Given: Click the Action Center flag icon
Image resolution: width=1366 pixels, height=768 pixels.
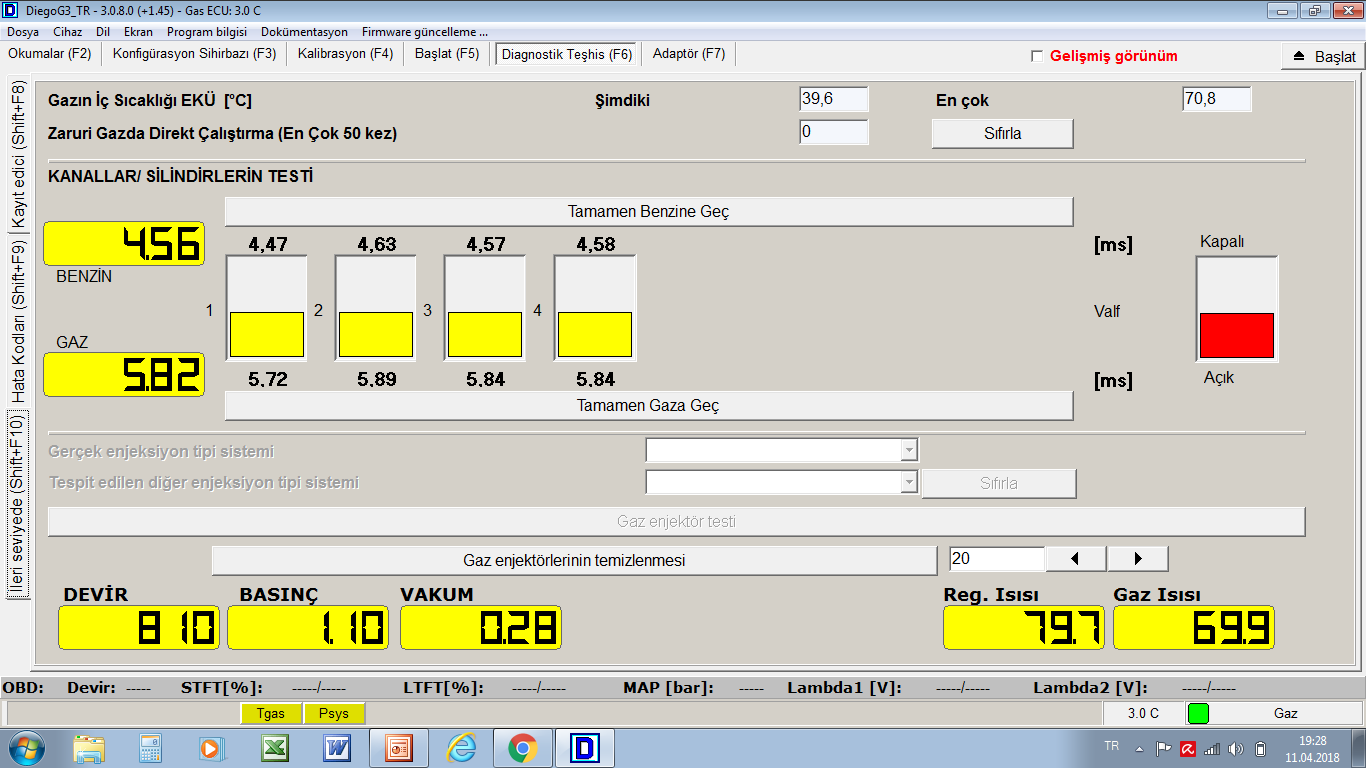Looking at the screenshot, I should click(x=1164, y=748).
